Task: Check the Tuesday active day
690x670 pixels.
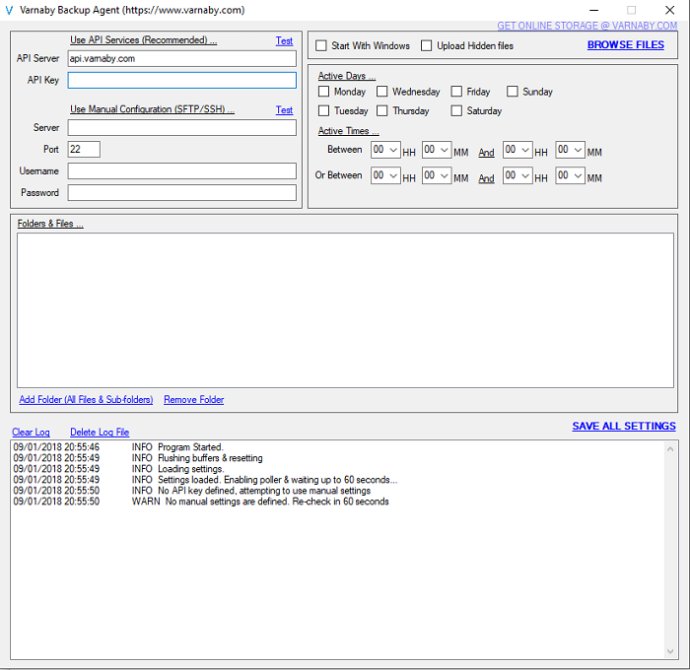Action: pos(323,110)
